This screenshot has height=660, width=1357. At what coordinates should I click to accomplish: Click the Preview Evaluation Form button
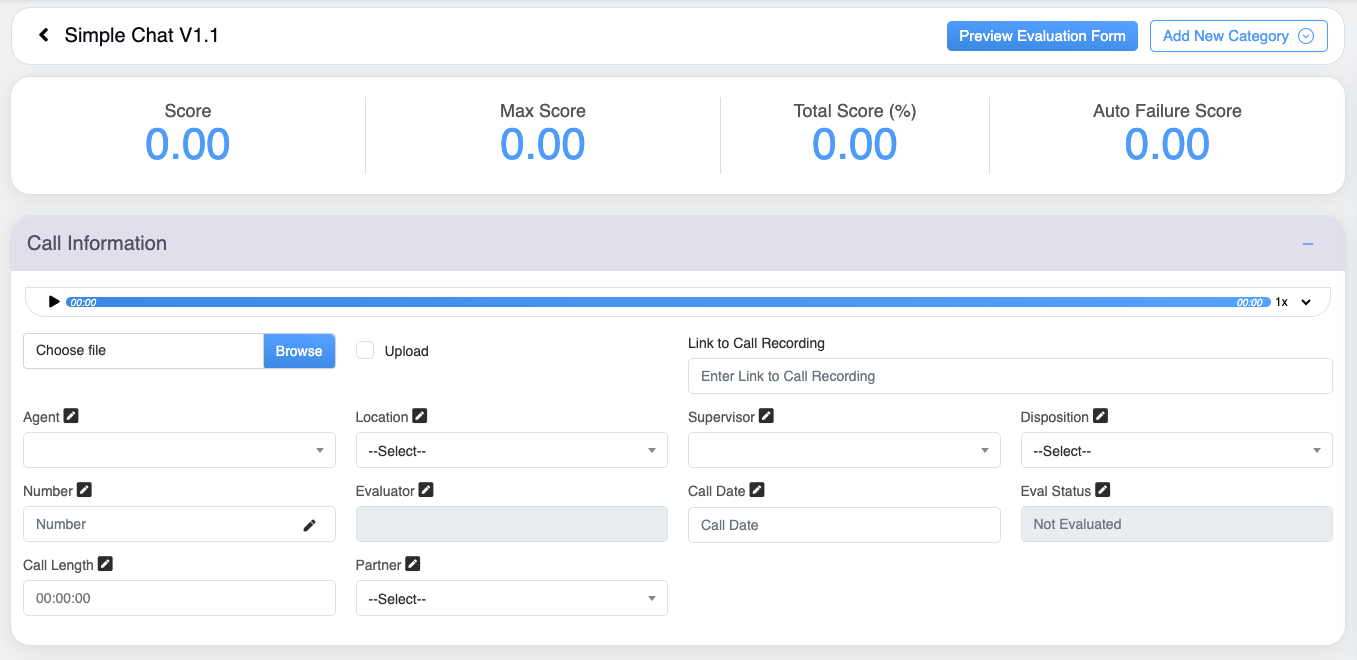(x=1042, y=36)
